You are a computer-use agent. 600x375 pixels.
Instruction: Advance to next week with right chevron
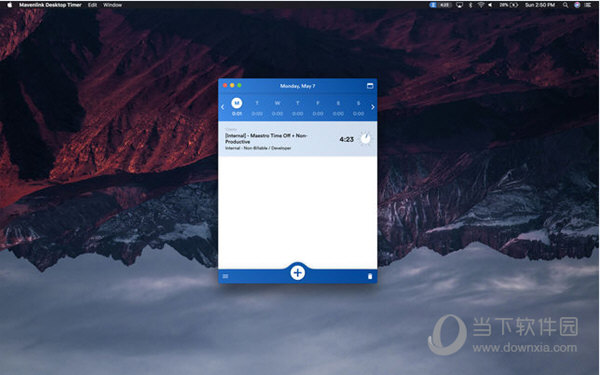point(373,107)
